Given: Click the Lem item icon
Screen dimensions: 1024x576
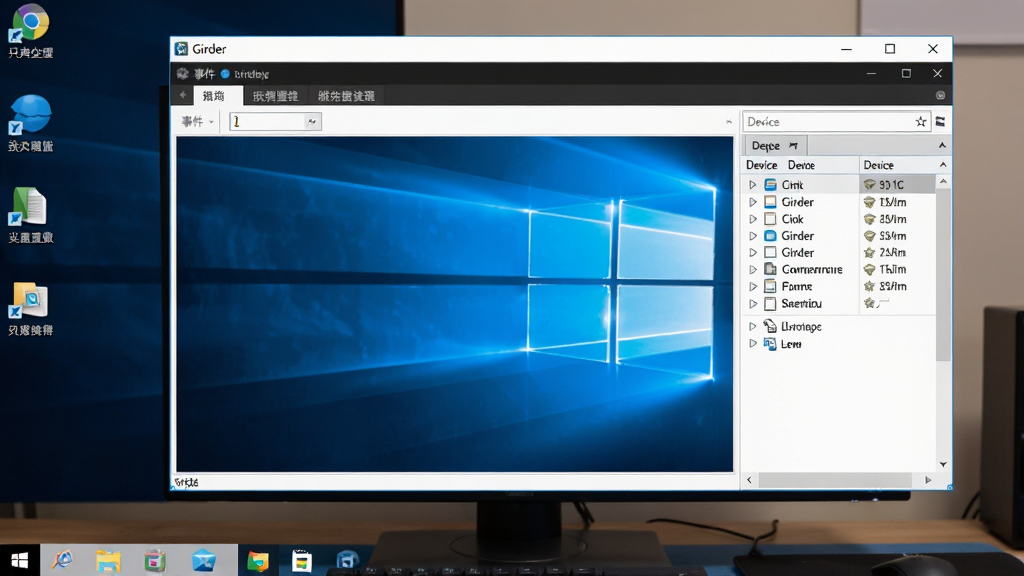Looking at the screenshot, I should (x=771, y=344).
